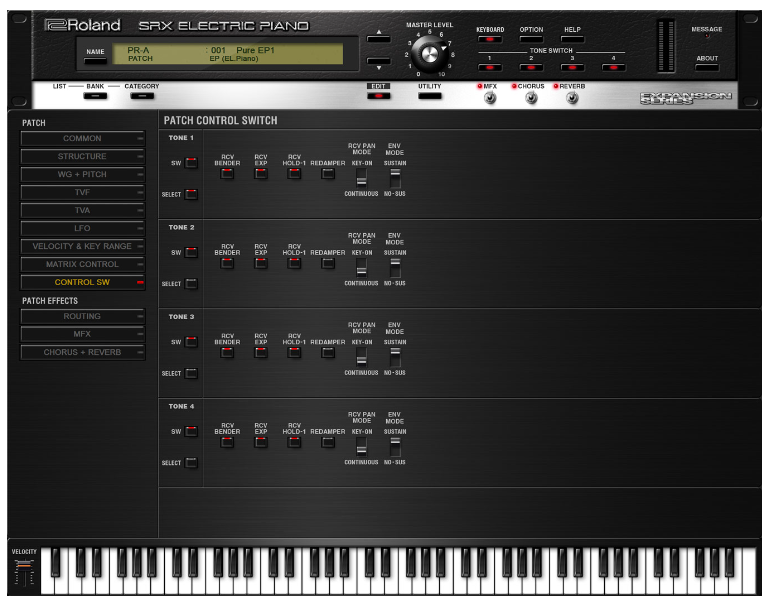Screen dimensions: 776x610
Task: Click the patch up arrow button
Action: (379, 38)
